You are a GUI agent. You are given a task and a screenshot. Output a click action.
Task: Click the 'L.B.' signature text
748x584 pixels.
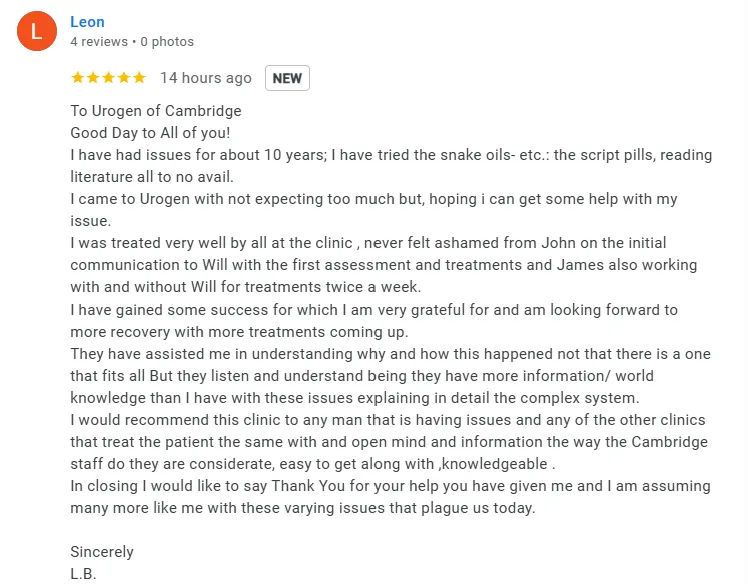click(x=83, y=573)
